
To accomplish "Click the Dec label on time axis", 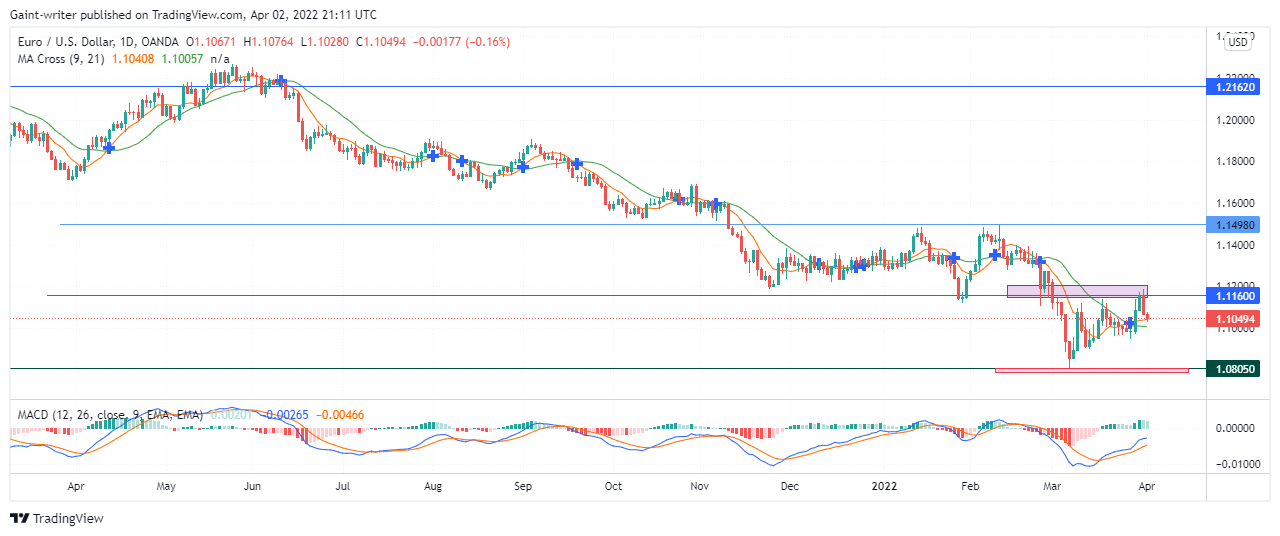I will (x=790, y=487).
